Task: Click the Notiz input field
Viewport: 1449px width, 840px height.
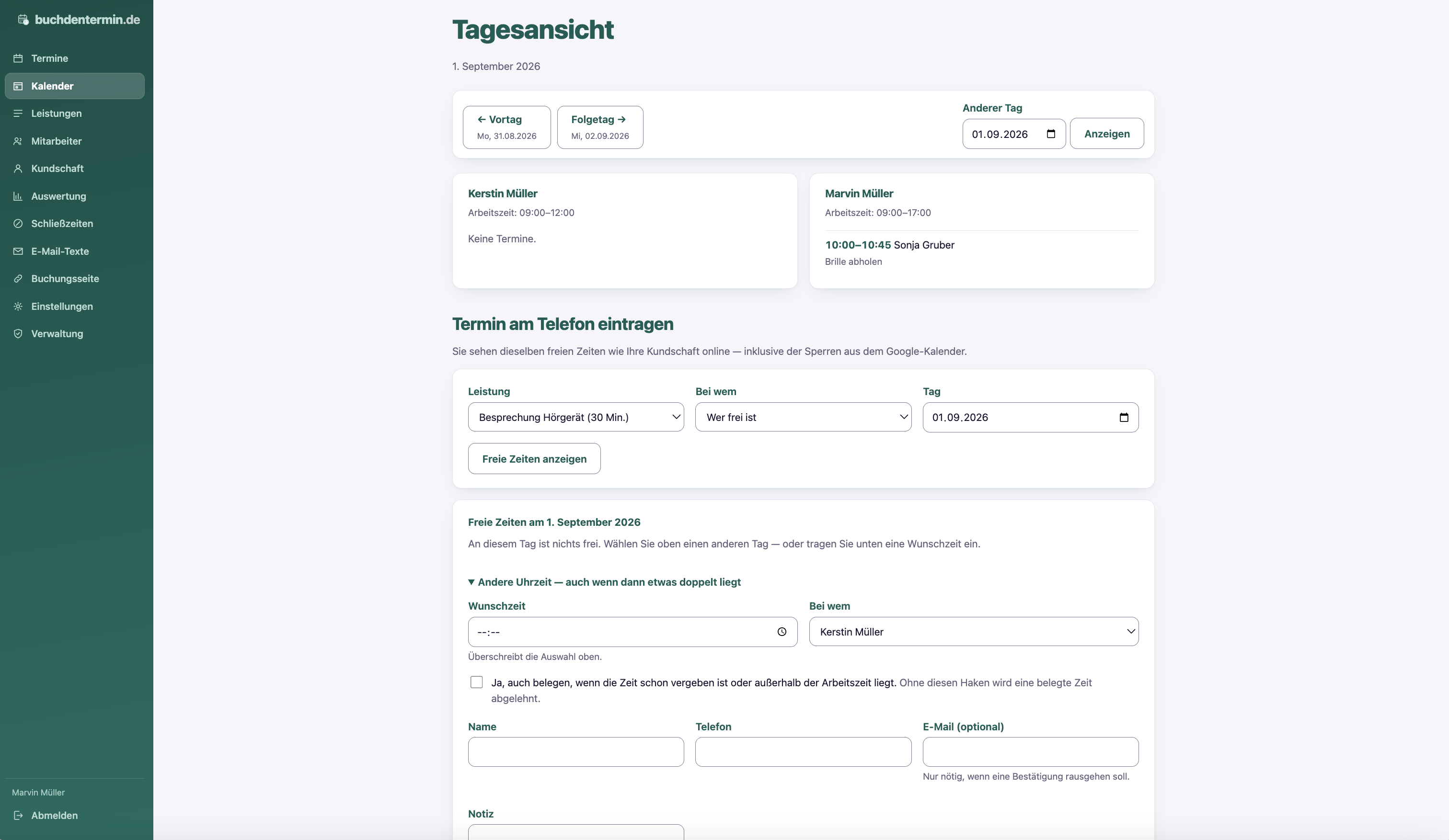Action: point(575,832)
